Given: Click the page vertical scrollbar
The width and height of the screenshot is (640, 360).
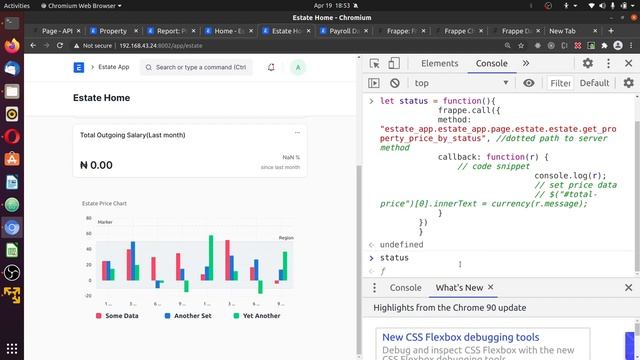Looking at the screenshot, I should (x=359, y=261).
